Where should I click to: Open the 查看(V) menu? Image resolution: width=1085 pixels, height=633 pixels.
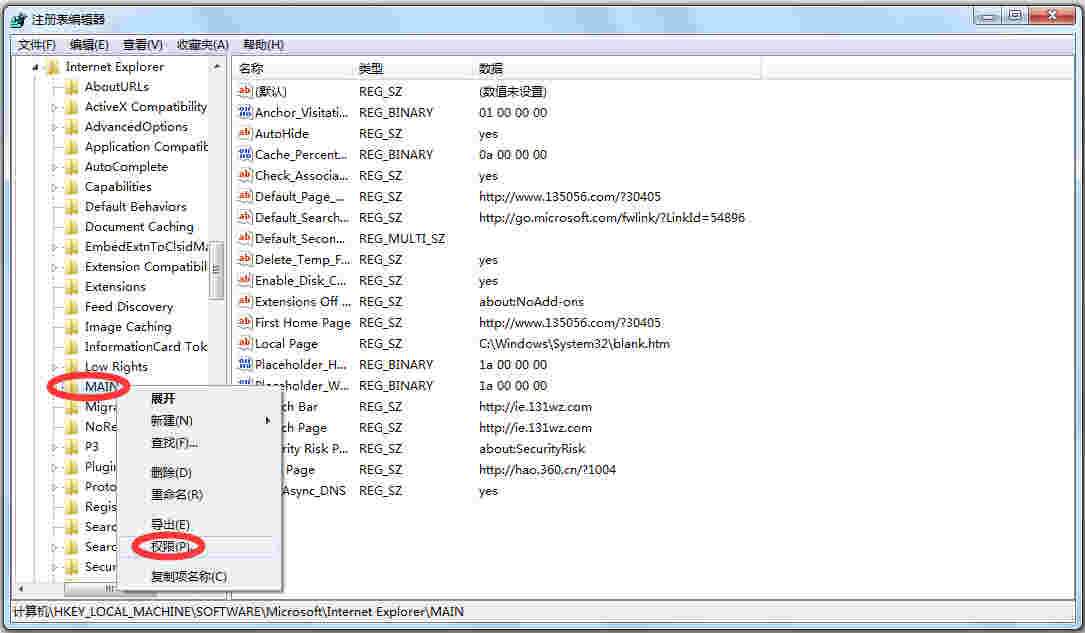(x=143, y=45)
